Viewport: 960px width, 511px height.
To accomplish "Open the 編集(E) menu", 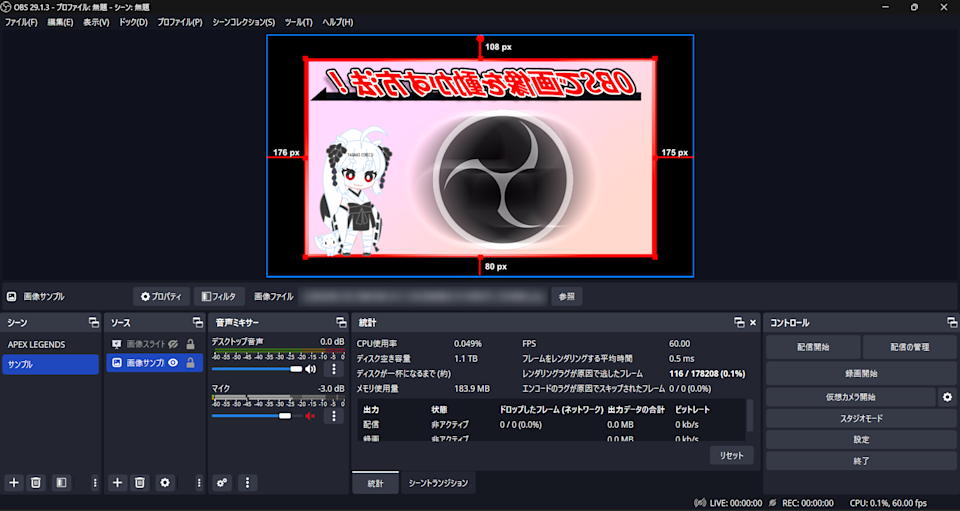I will point(60,22).
